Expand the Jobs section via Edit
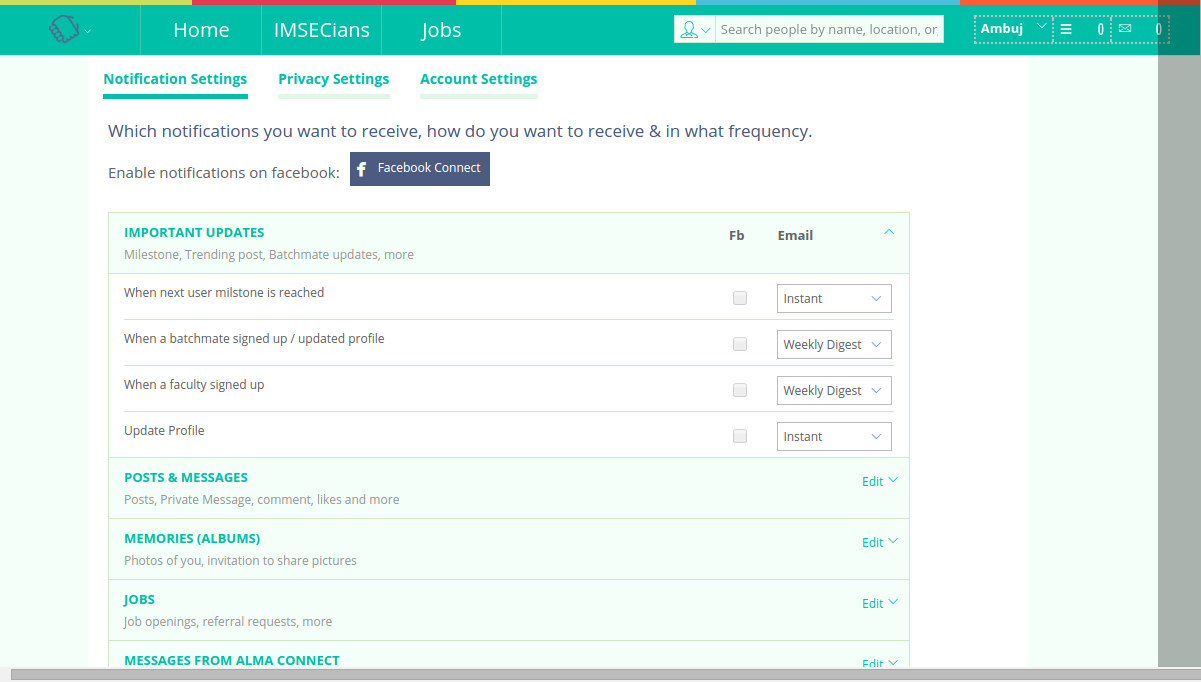The width and height of the screenshot is (1201, 682). (x=880, y=603)
